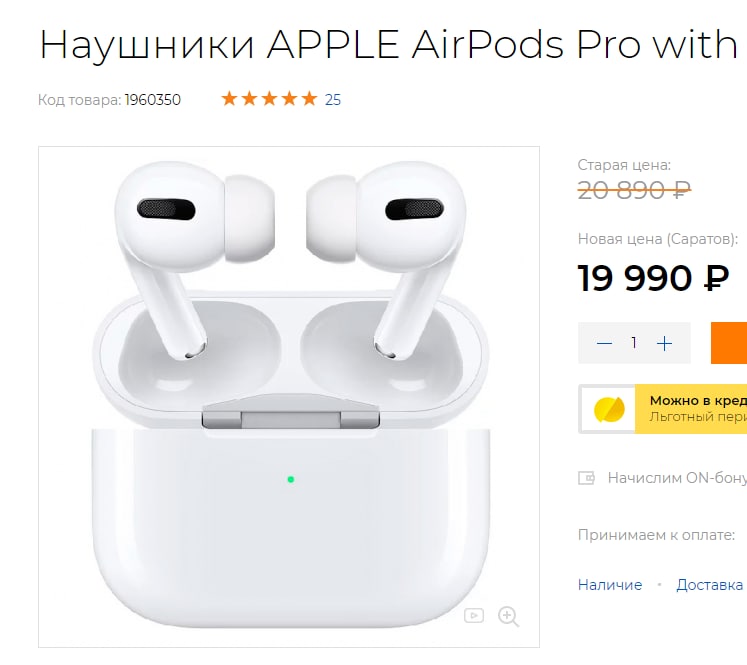Click the yellow credit logo icon

609,409
